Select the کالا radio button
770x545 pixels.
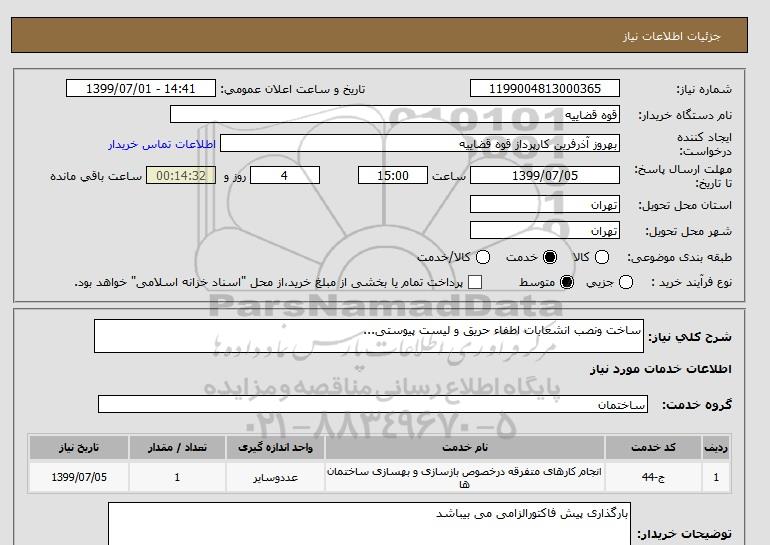(602, 257)
